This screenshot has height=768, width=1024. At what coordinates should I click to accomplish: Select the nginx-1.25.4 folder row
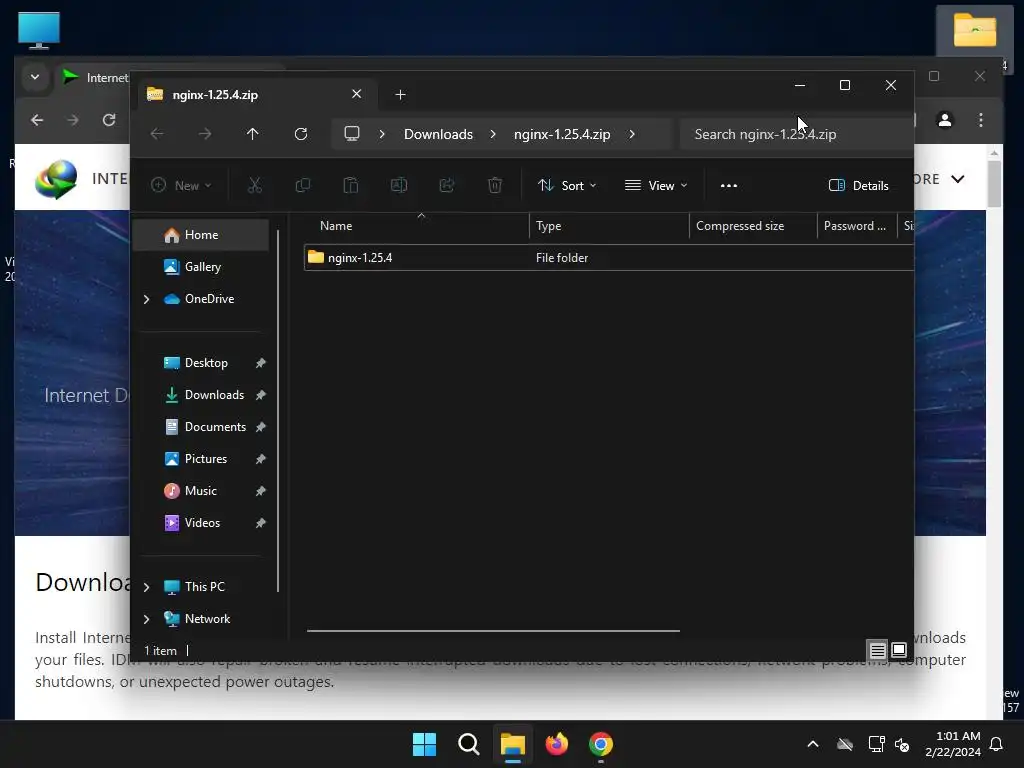[x=609, y=257]
